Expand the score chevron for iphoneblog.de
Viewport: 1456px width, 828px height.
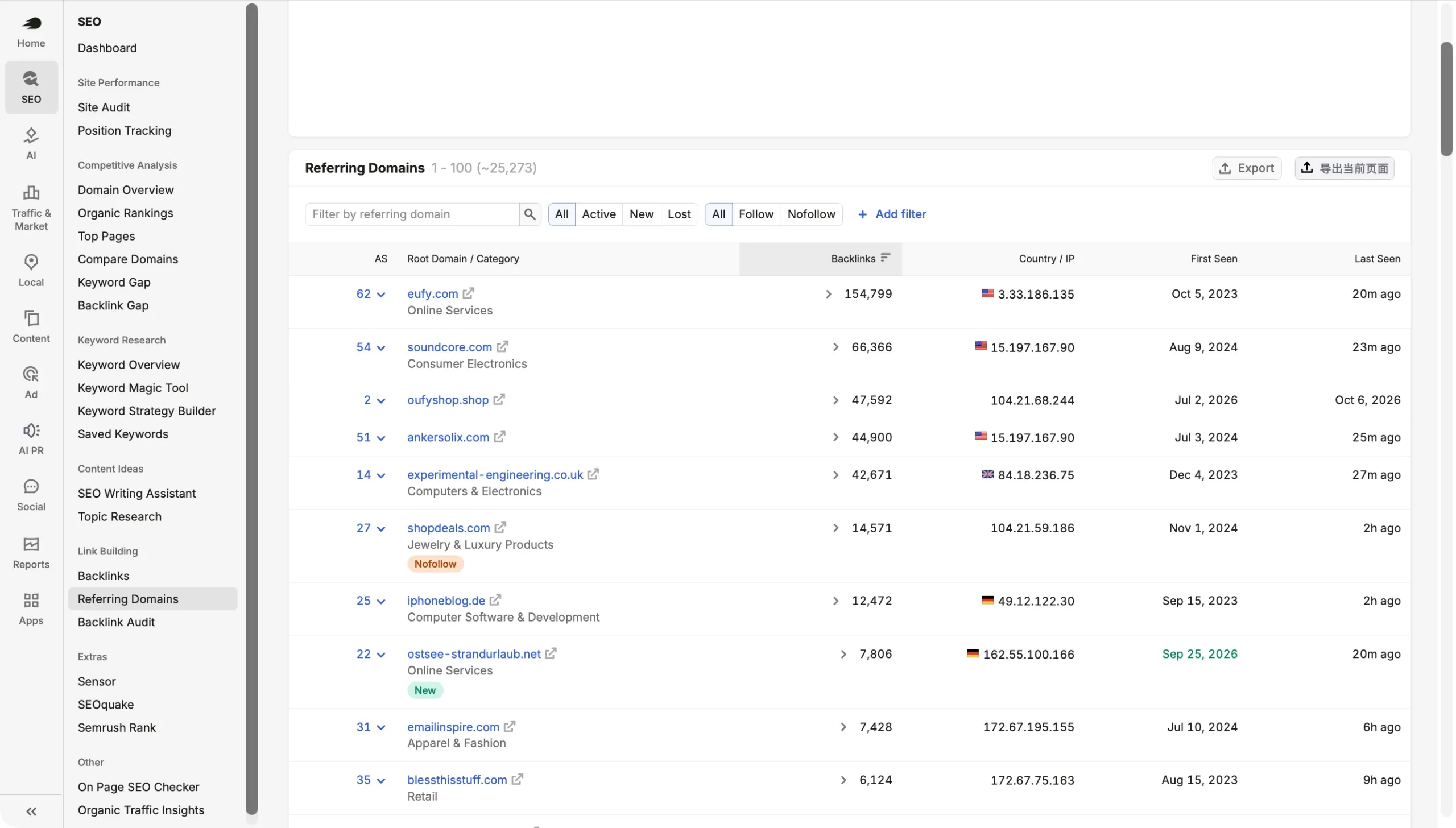(x=381, y=601)
